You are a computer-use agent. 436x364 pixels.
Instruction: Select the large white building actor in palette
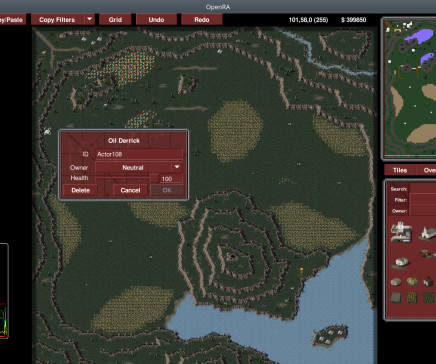pos(401,232)
